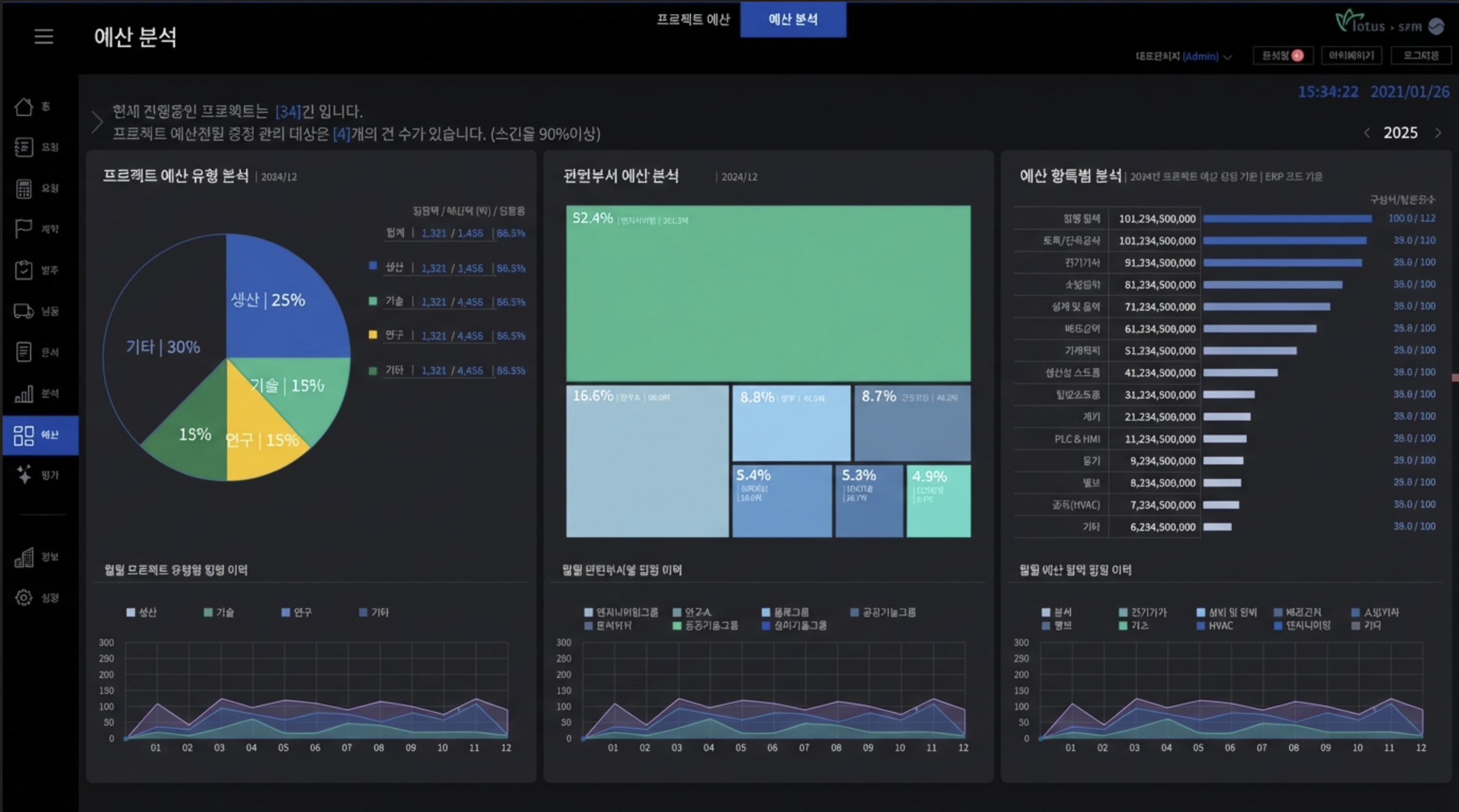The height and width of the screenshot is (812, 1459).
Task: Click the flag icon in sidebar
Action: (x=24, y=229)
